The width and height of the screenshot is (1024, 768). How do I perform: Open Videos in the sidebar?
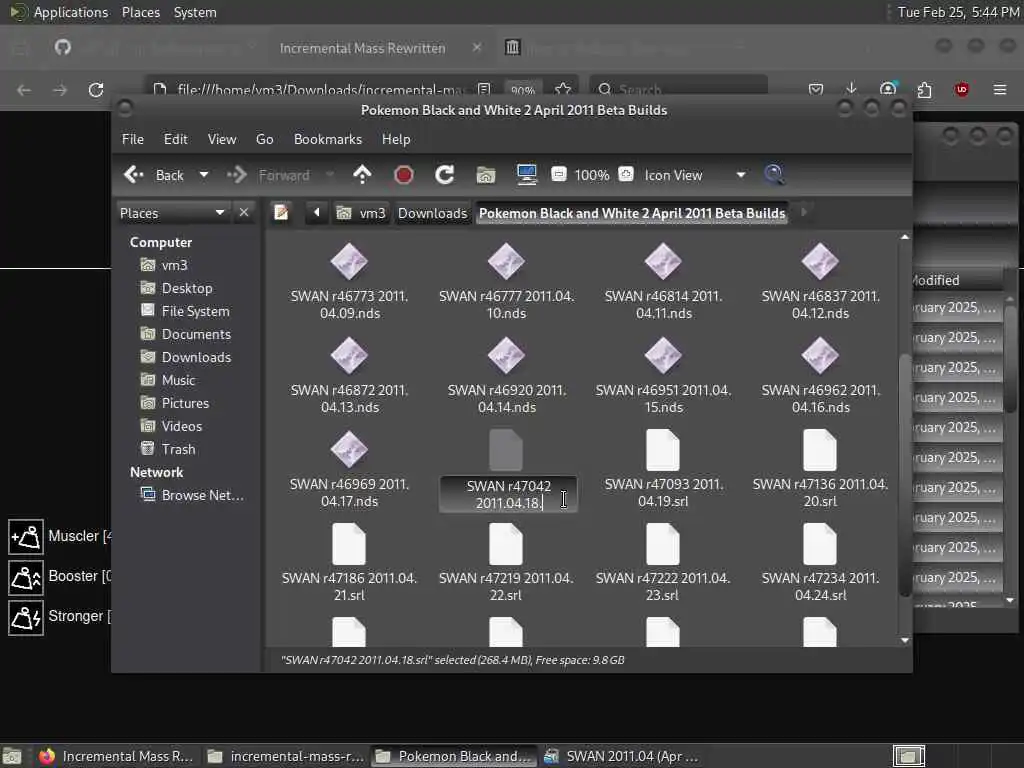pyautogui.click(x=181, y=426)
